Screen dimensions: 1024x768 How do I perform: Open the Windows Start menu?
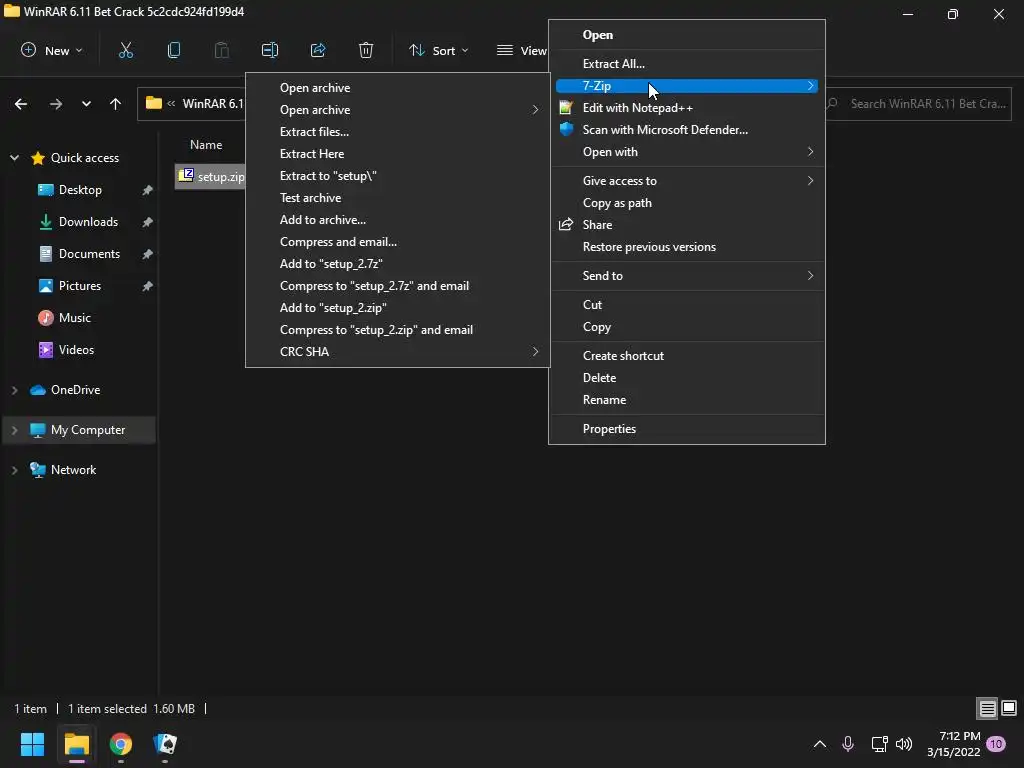[32, 744]
